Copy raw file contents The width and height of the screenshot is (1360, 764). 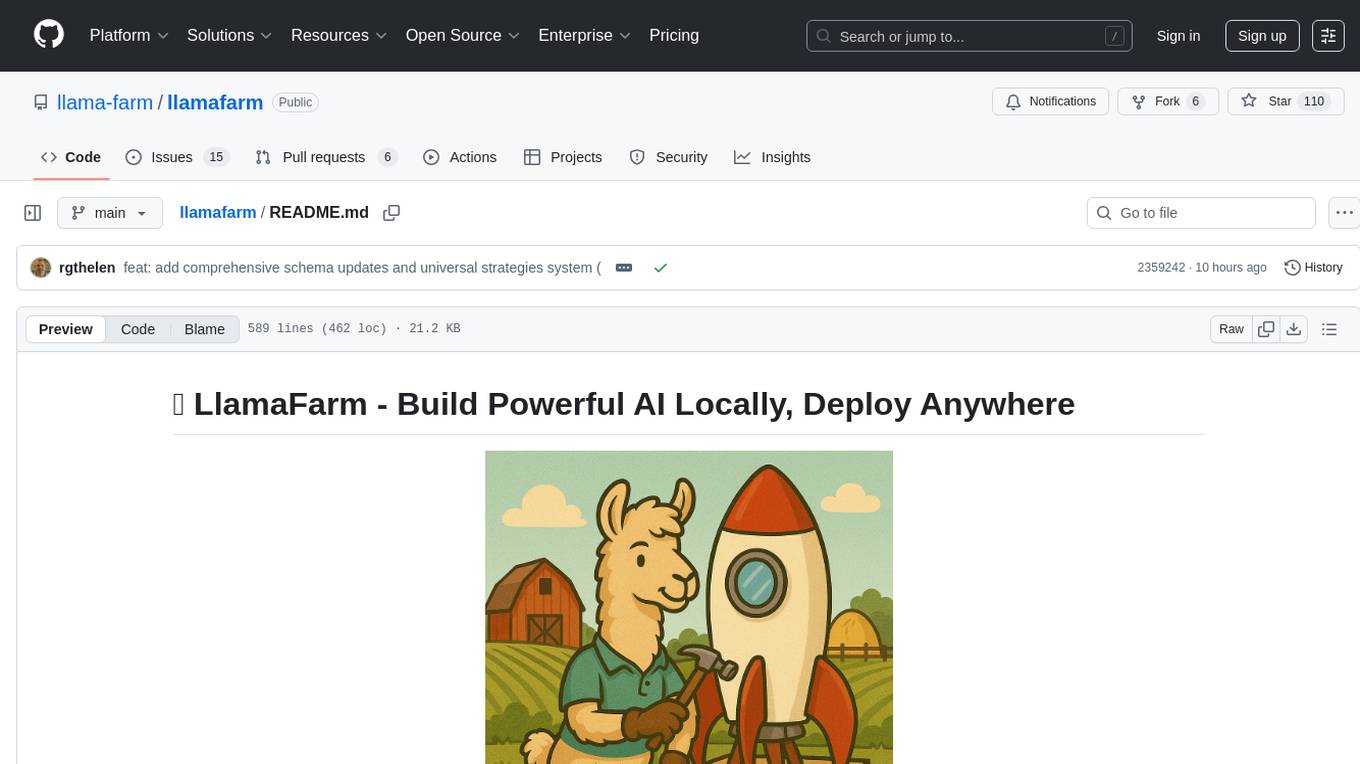[x=1266, y=329]
